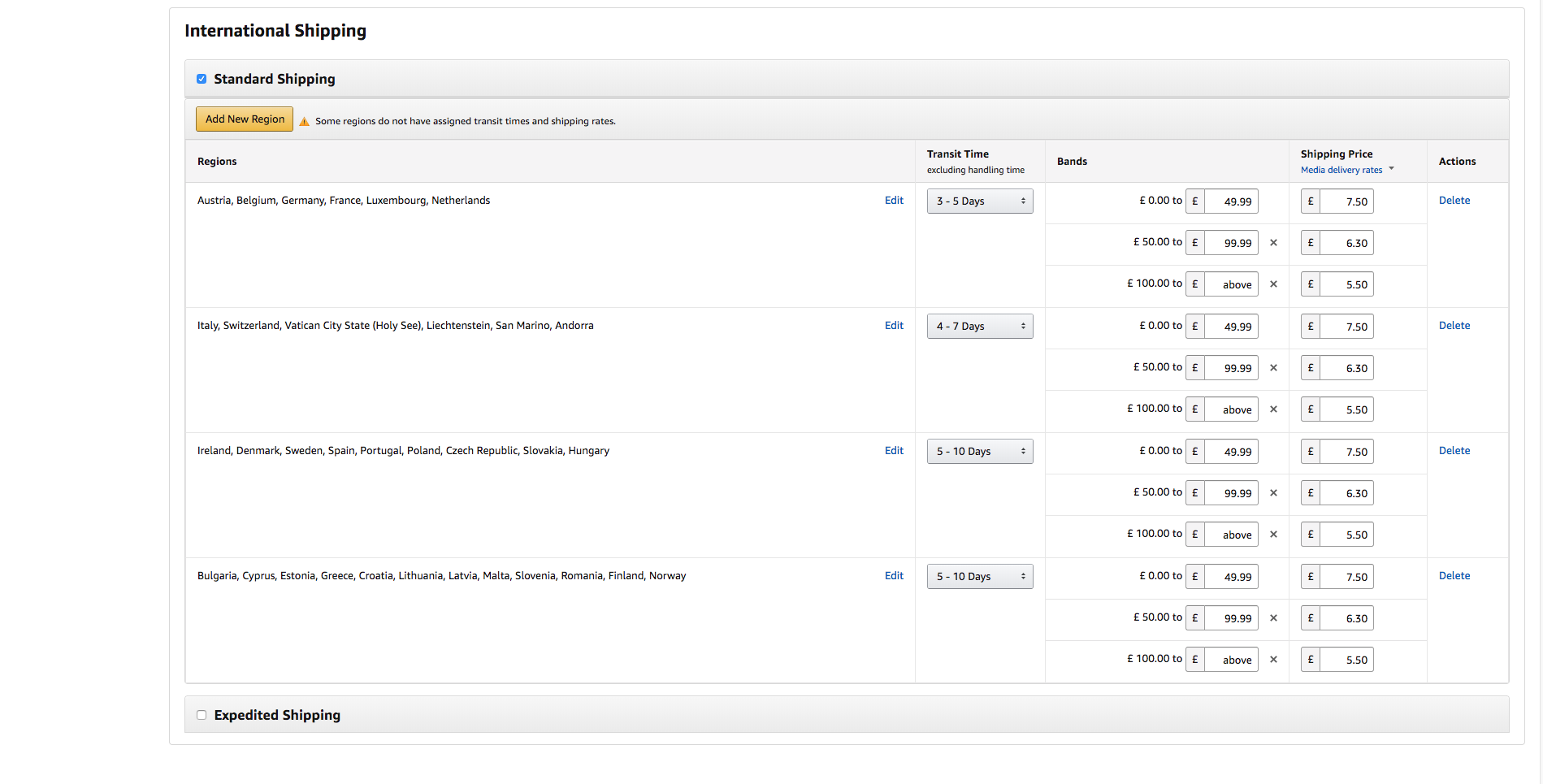Image resolution: width=1543 pixels, height=784 pixels.
Task: Click the 7.50 shipping price for the Austria region
Action: click(x=1346, y=201)
